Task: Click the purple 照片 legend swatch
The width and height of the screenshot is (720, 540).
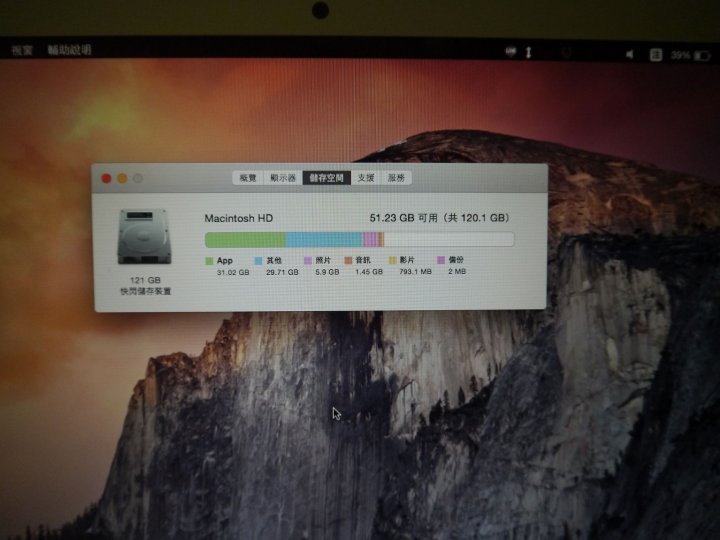Action: pos(308,260)
